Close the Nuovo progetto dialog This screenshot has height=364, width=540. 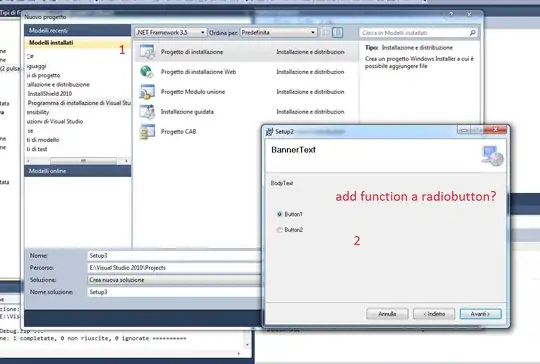469,14
